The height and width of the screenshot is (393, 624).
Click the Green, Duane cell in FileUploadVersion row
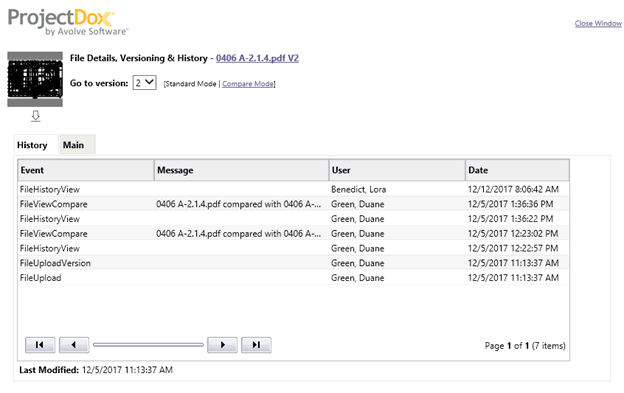(x=358, y=263)
